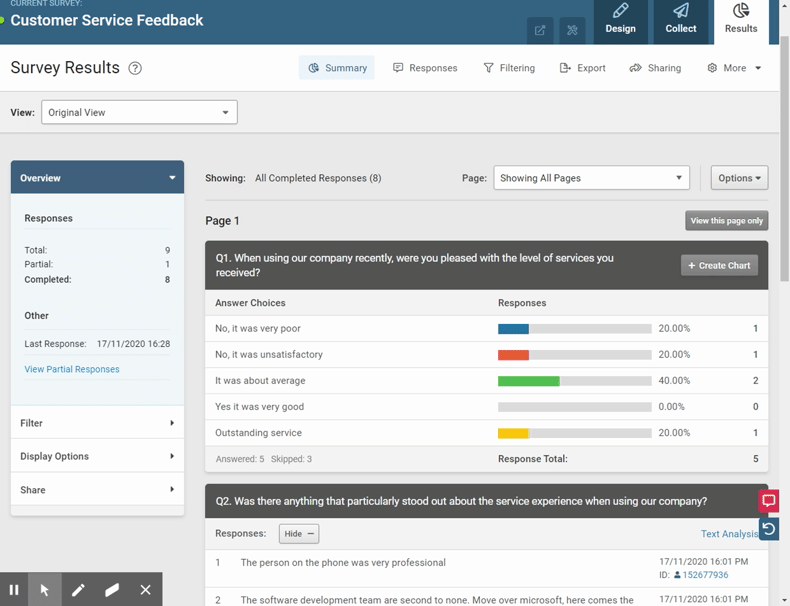The image size is (790, 606).
Task: Collapse the Overview panel
Action: [x=97, y=177]
